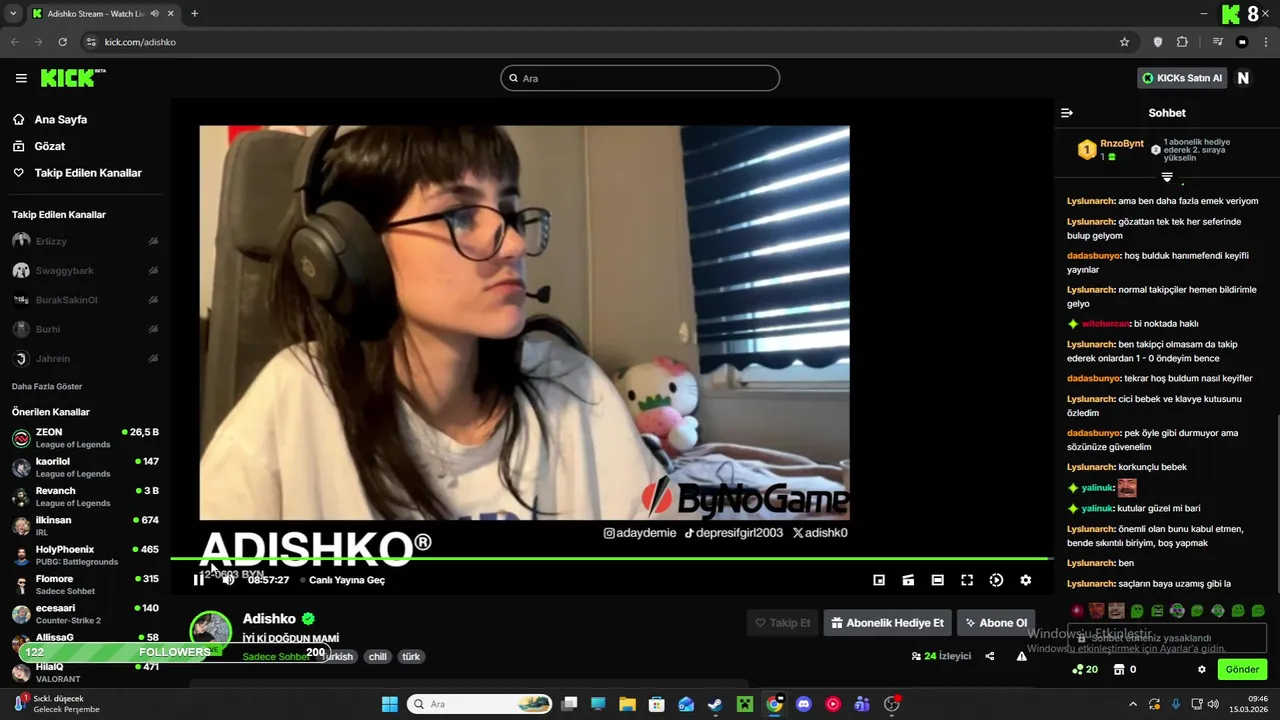Screen dimensions: 1280x720
Task: Open followed channel Swaggybark
Action: [x=85, y=271]
